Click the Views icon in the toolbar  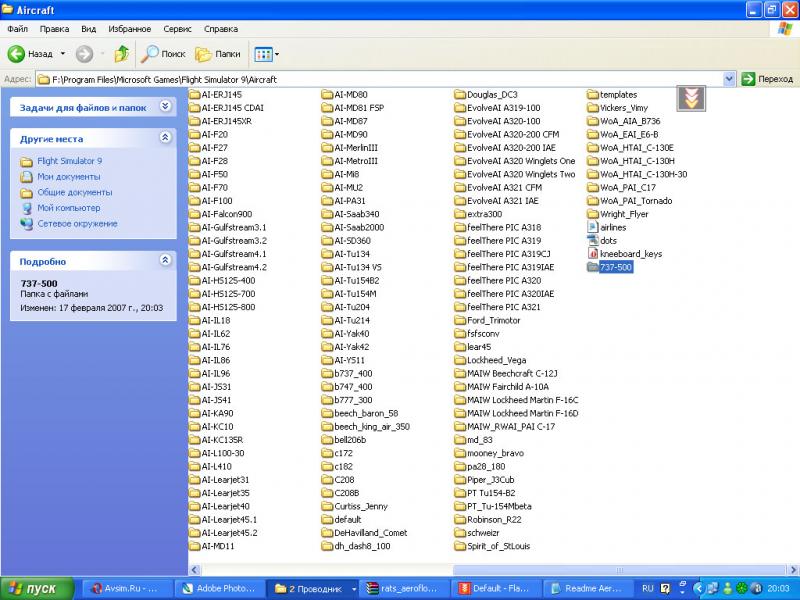tap(263, 54)
